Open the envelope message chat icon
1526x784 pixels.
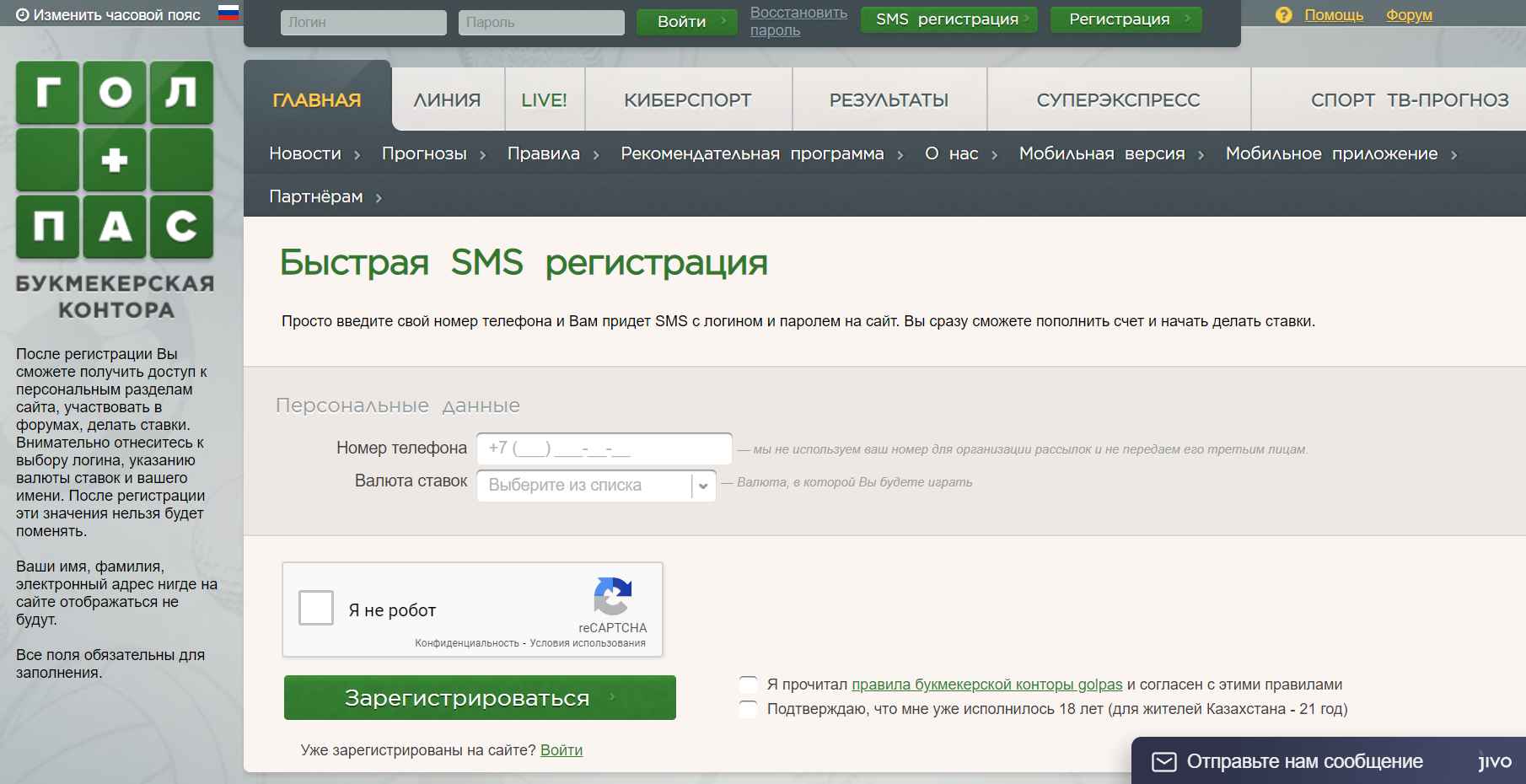[1164, 762]
